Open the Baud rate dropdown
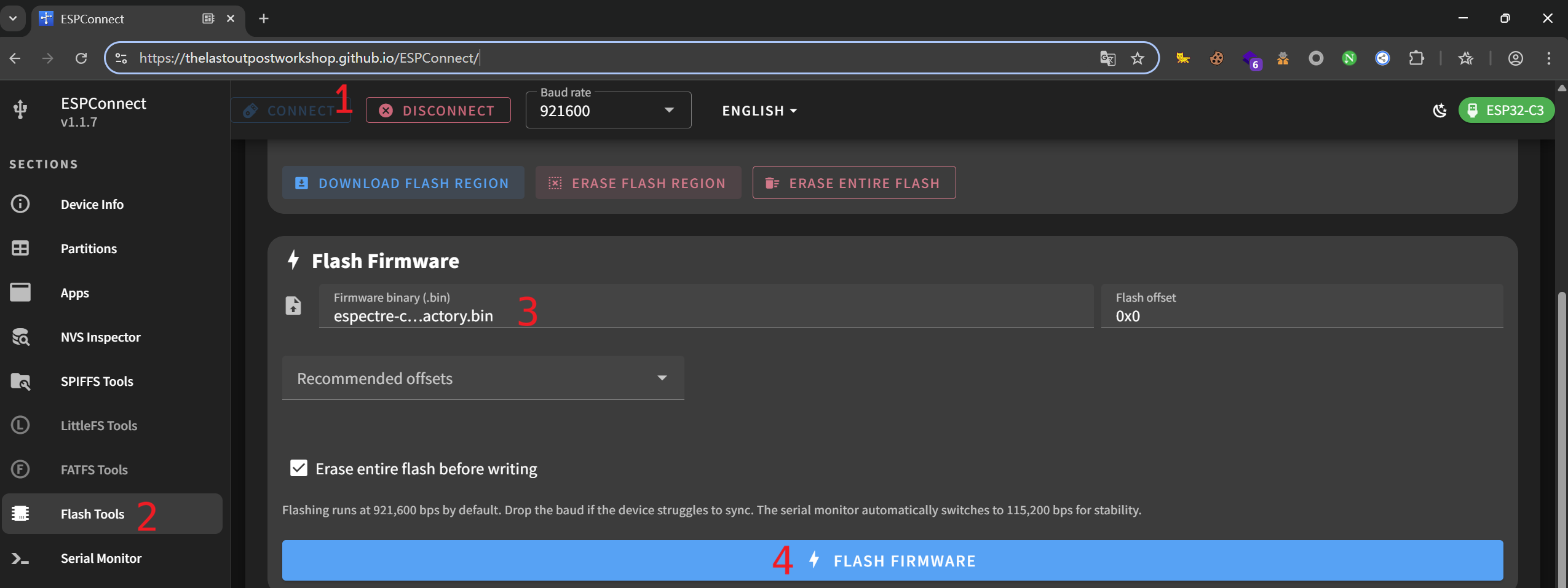1568x588 pixels. [x=608, y=111]
